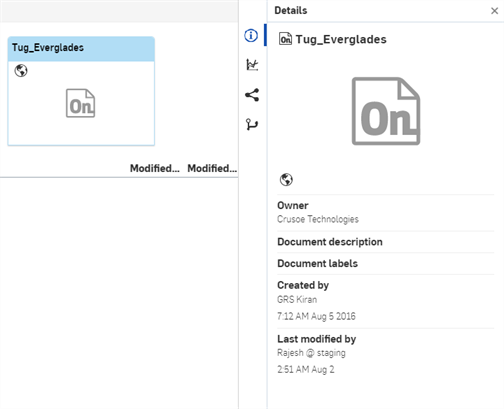Click the Onshape icon beside Tug_Everglades title
The width and height of the screenshot is (504, 409).
285,39
